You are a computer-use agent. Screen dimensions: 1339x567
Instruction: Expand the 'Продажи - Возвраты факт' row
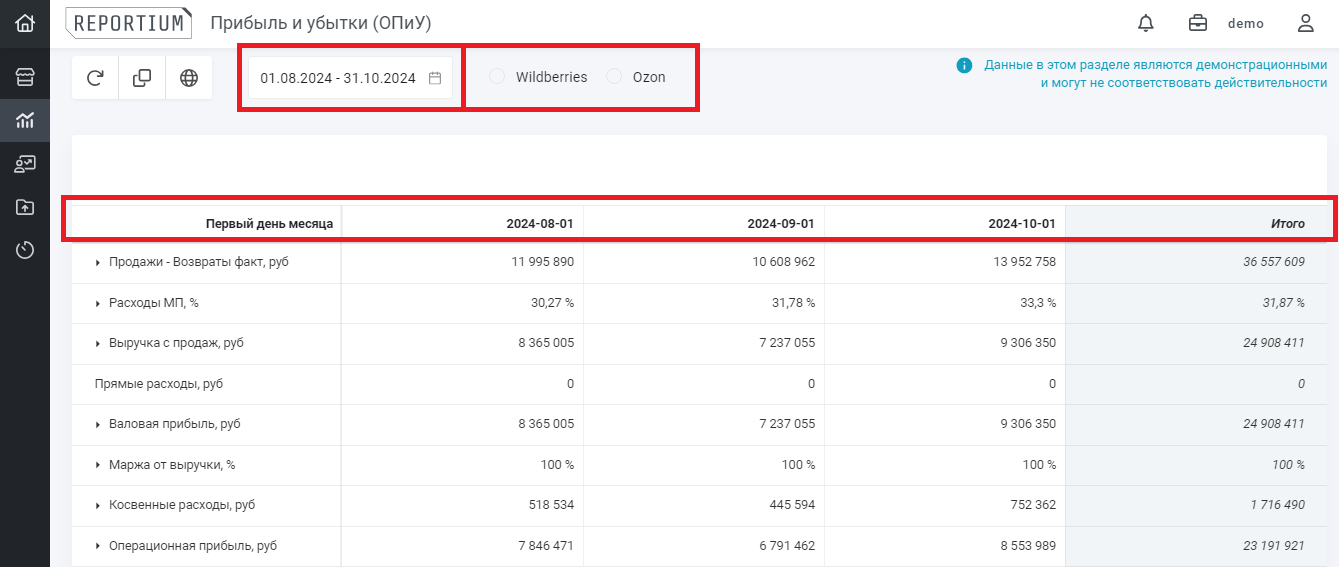(x=98, y=263)
